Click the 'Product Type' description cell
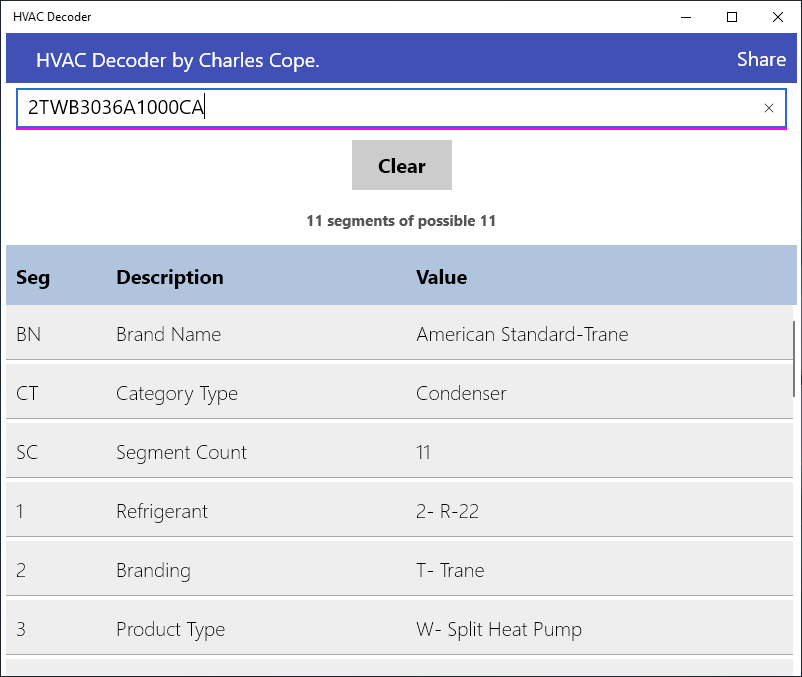 click(171, 629)
